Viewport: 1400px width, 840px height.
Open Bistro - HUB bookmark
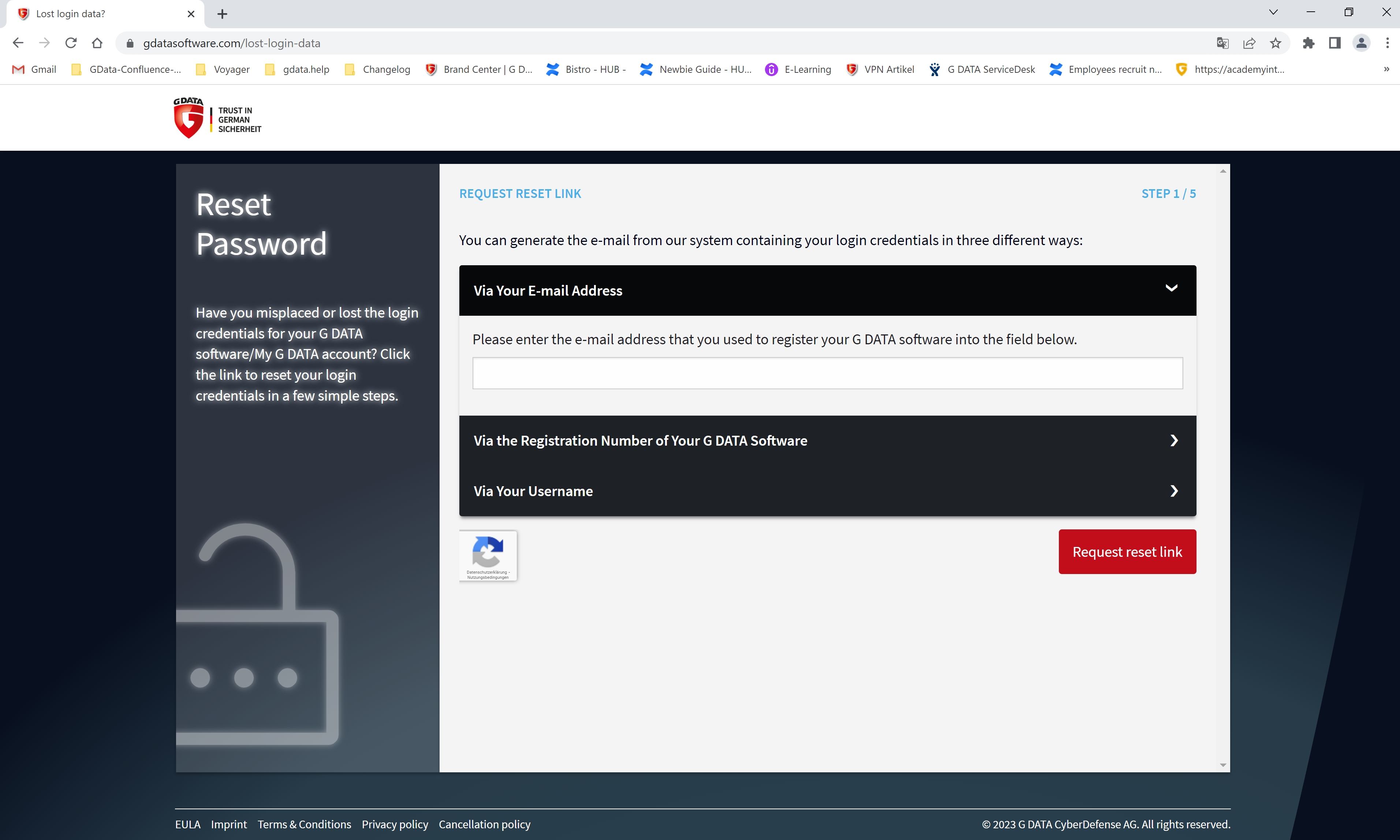(x=586, y=69)
